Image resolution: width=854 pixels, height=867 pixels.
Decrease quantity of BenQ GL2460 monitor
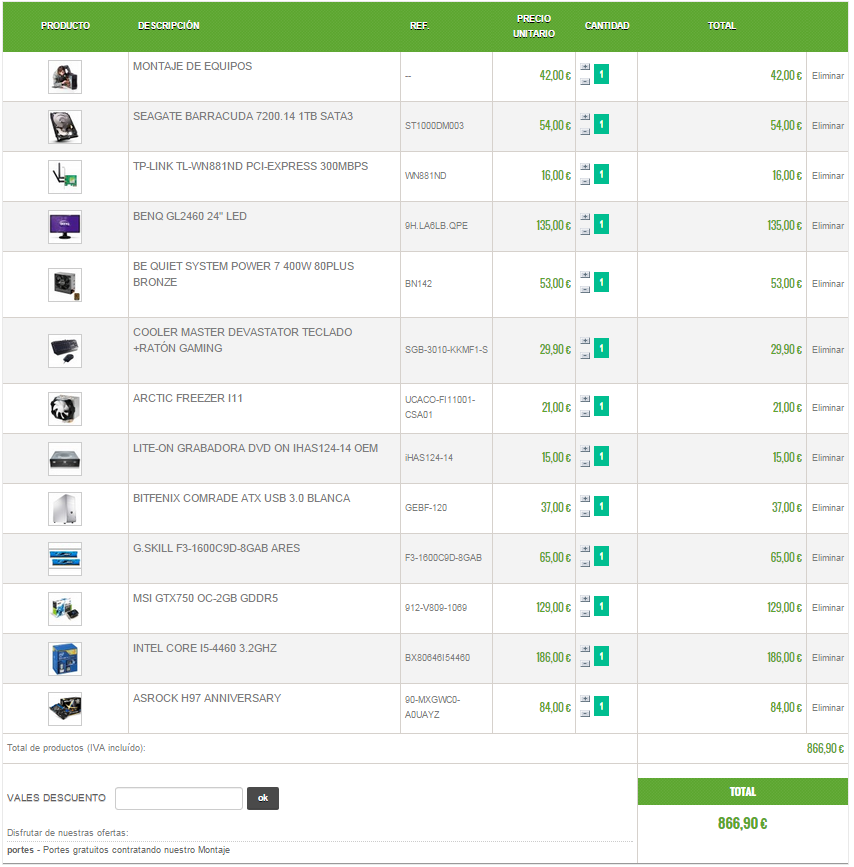(x=585, y=232)
